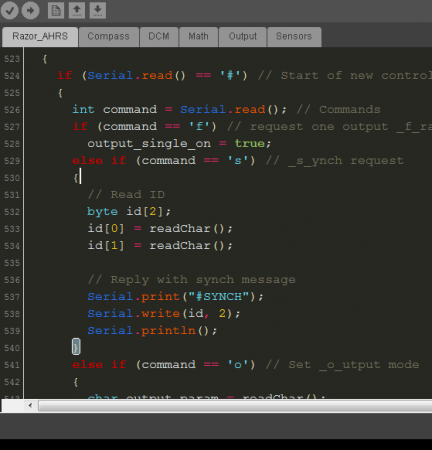The image size is (432, 450).
Task: Open the Compass tab
Action: [108, 36]
